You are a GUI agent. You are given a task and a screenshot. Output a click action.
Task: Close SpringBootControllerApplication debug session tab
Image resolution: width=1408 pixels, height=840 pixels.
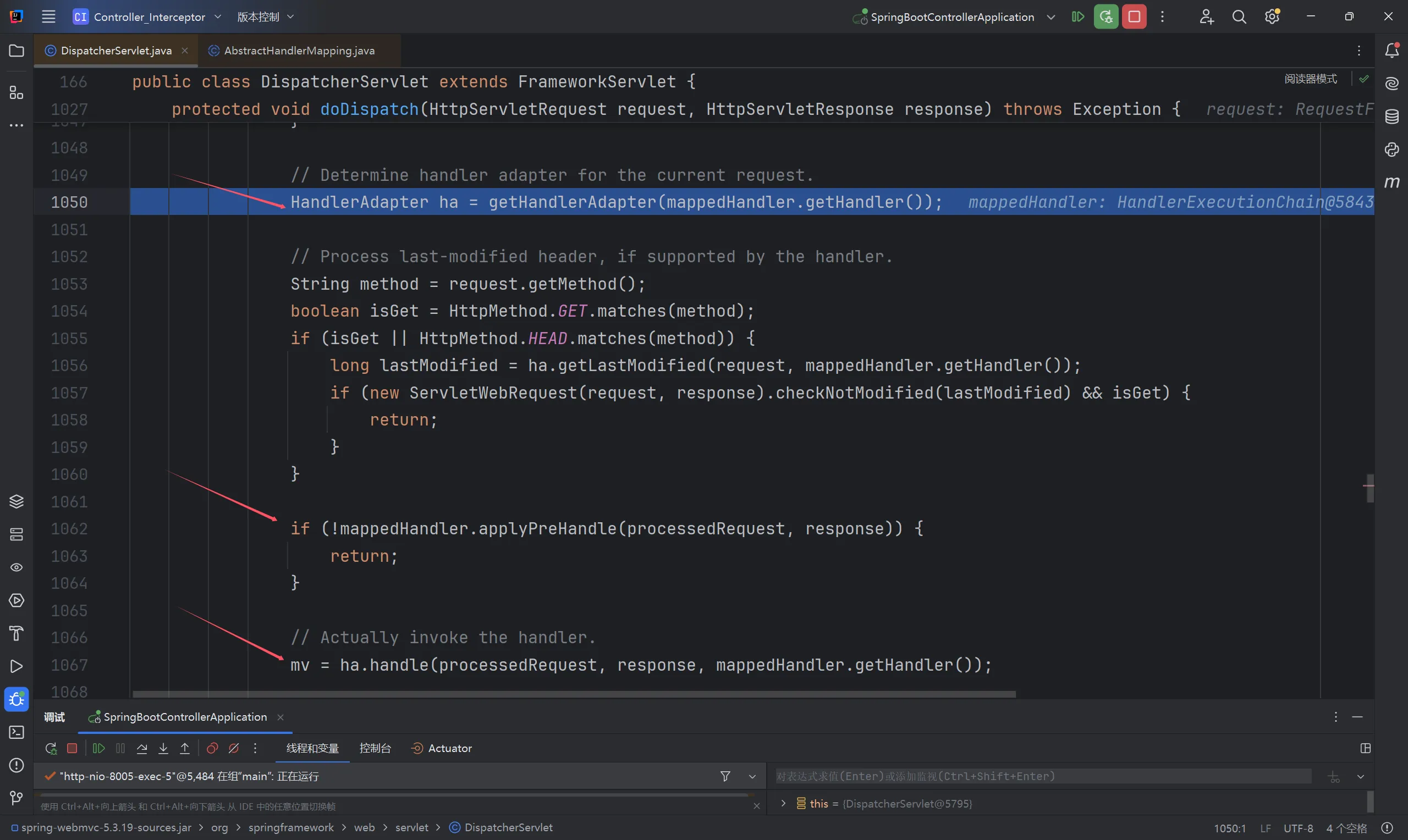click(280, 717)
